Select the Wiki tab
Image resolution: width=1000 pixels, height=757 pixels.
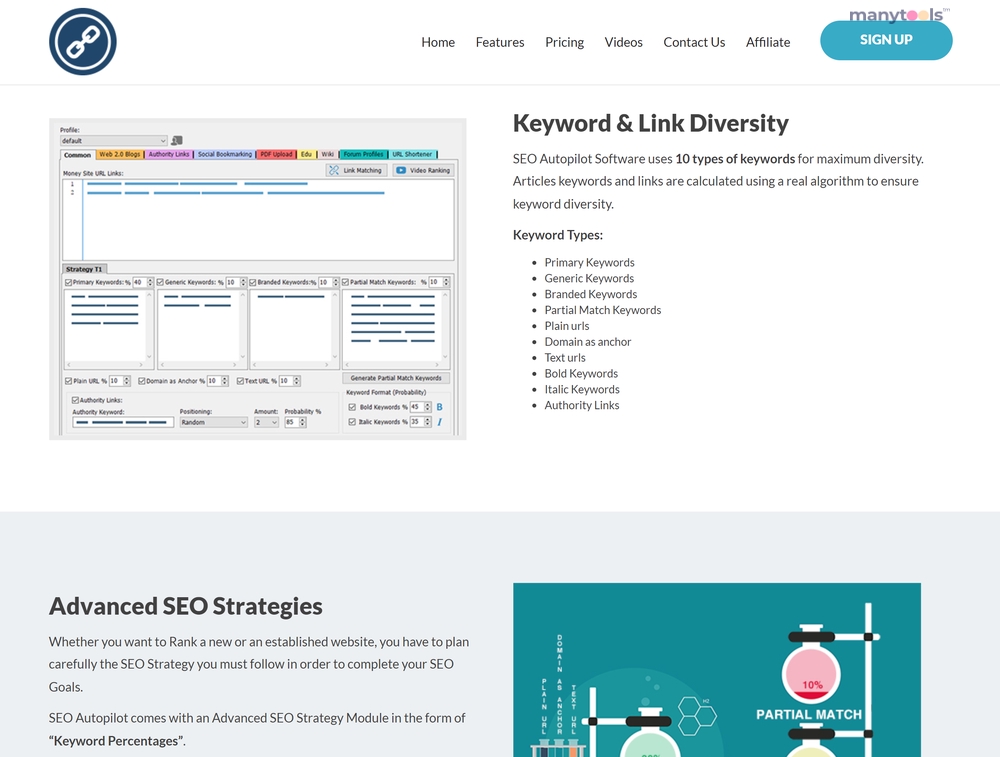pyautogui.click(x=328, y=154)
